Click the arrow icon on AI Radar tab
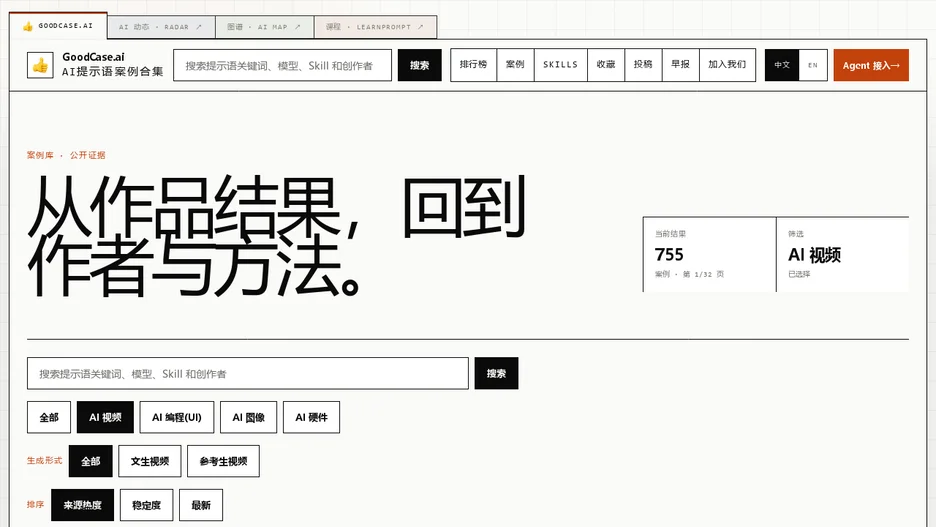Viewport: 936px width, 527px height. 199,27
